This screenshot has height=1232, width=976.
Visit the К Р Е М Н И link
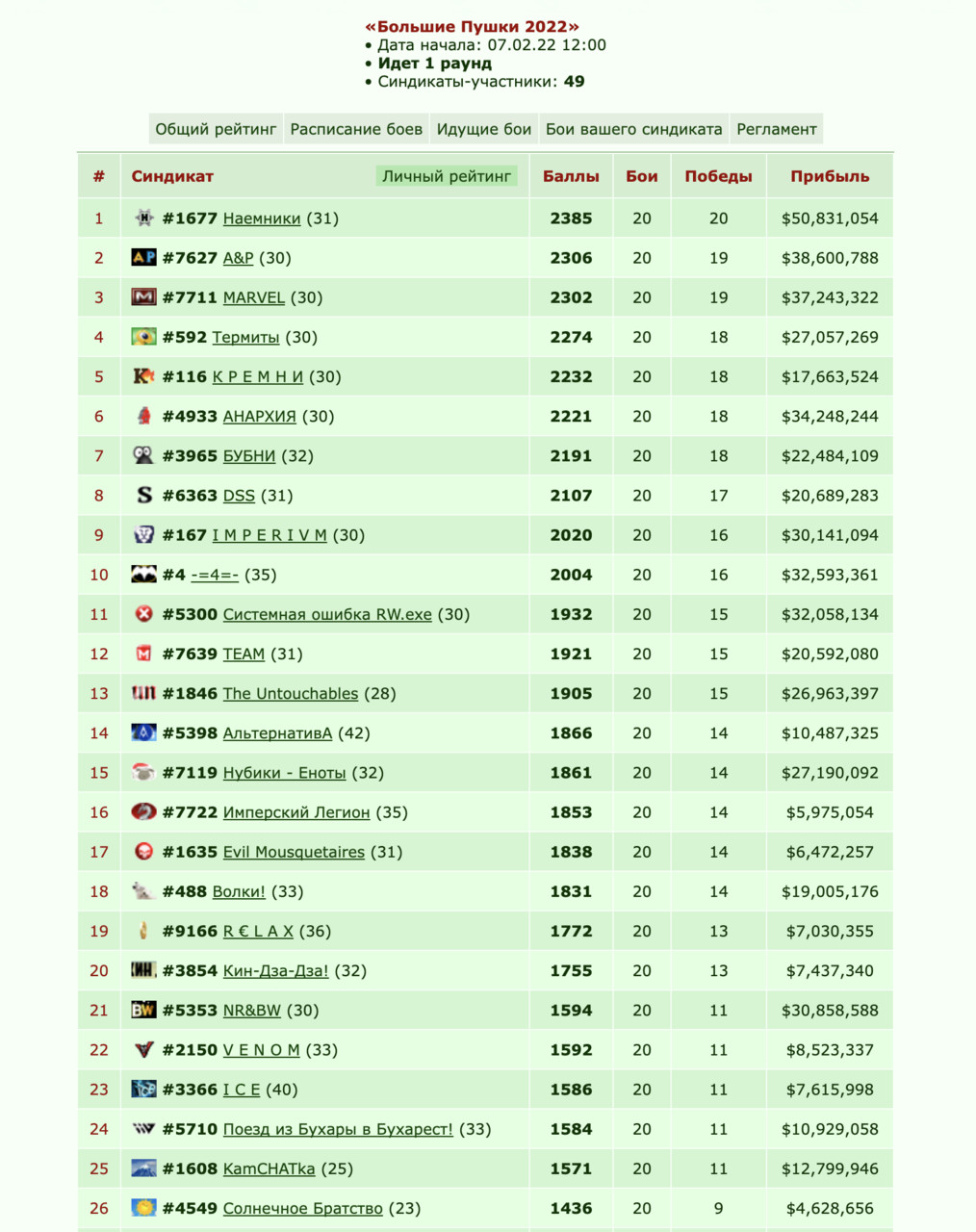(x=258, y=376)
